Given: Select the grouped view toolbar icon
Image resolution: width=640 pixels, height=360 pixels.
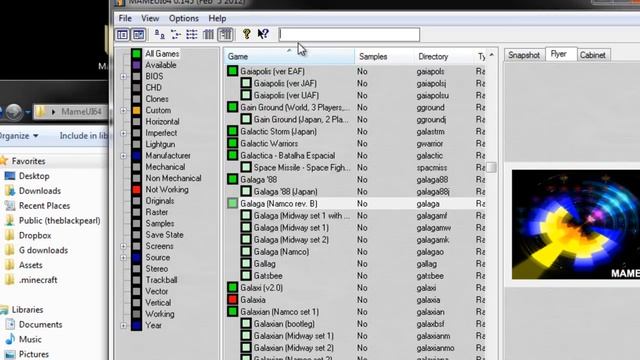Looking at the screenshot, I should tap(225, 35).
